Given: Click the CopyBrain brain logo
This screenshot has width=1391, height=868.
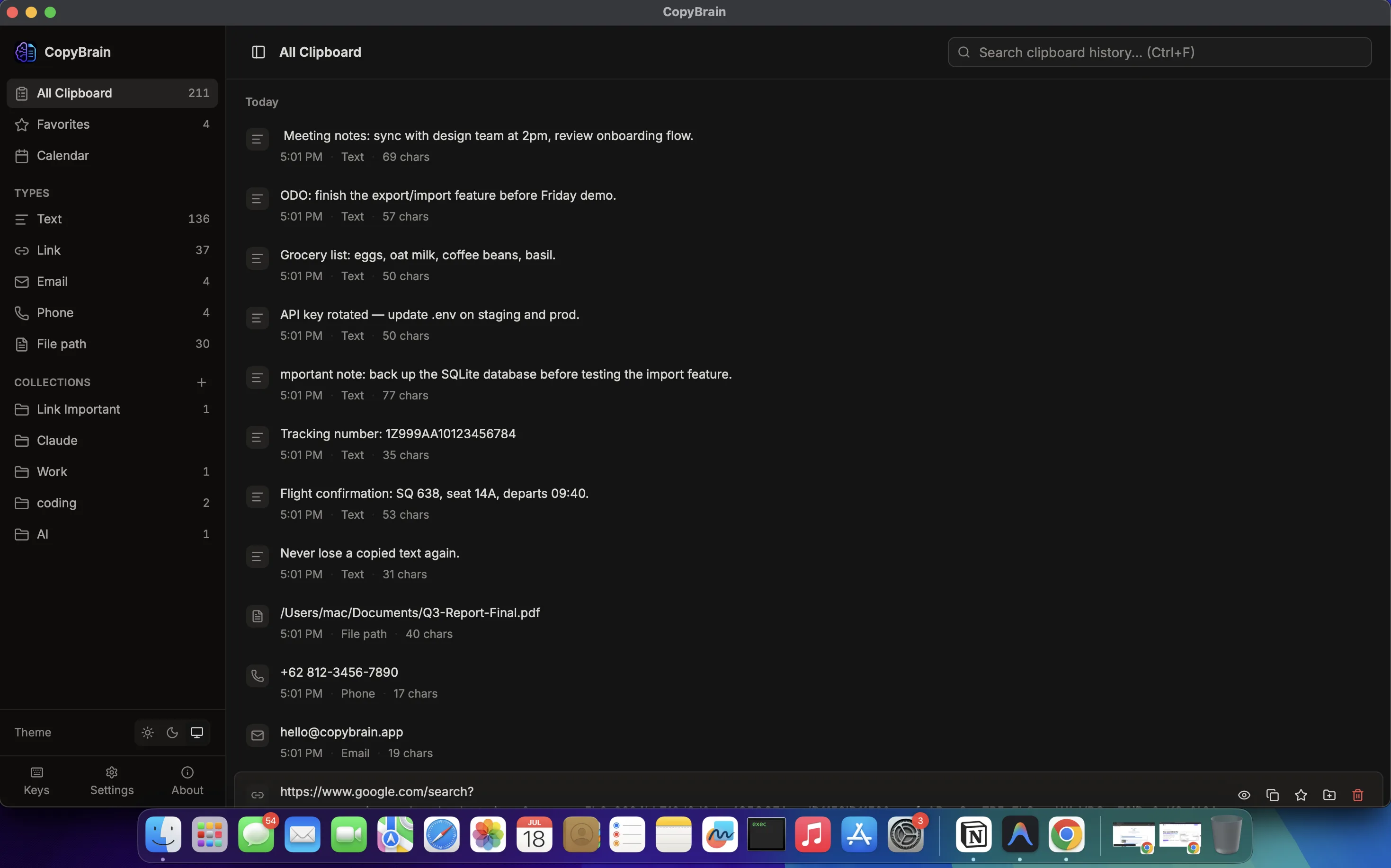Looking at the screenshot, I should click(25, 52).
